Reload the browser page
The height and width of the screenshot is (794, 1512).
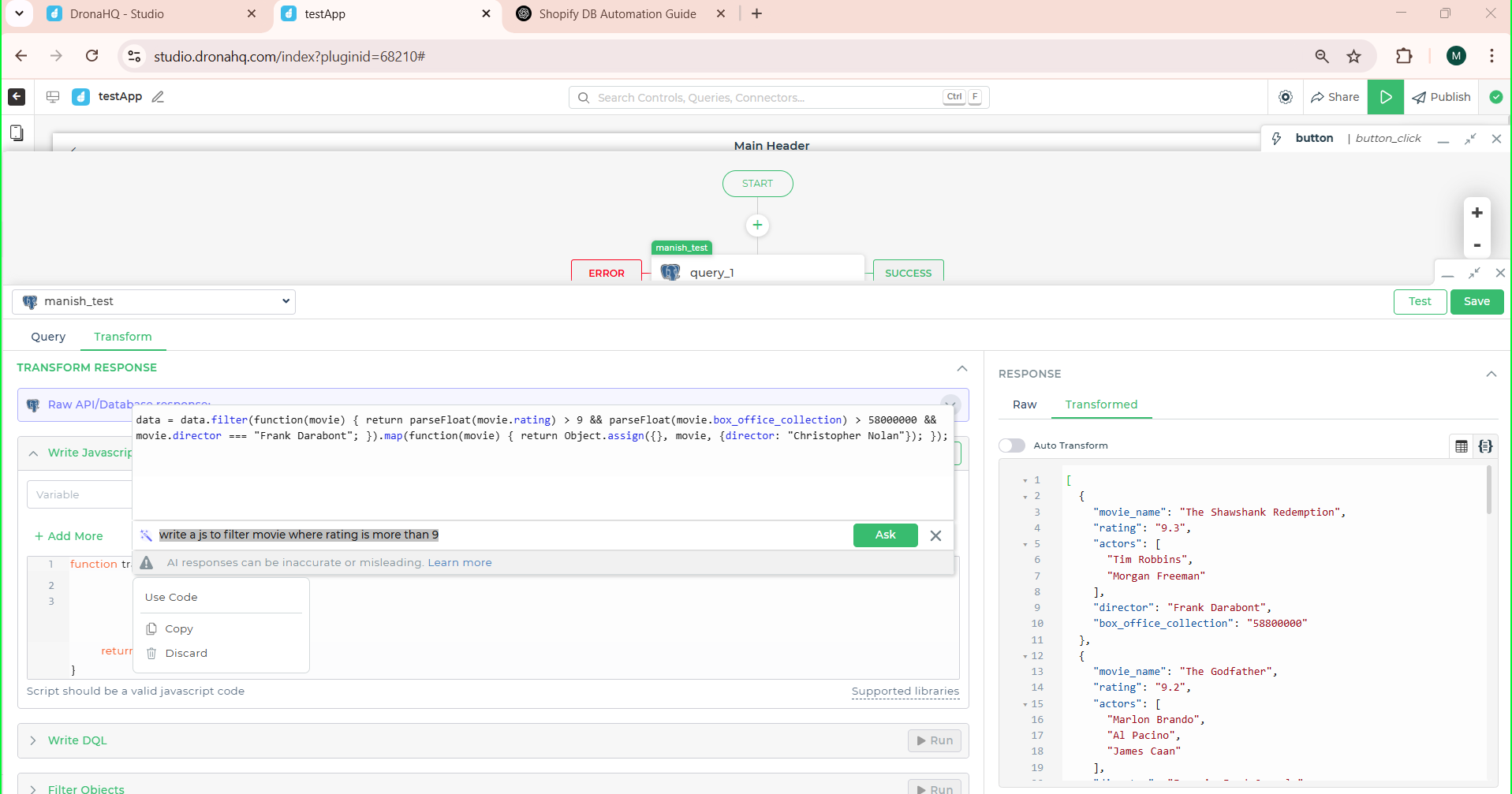click(92, 56)
